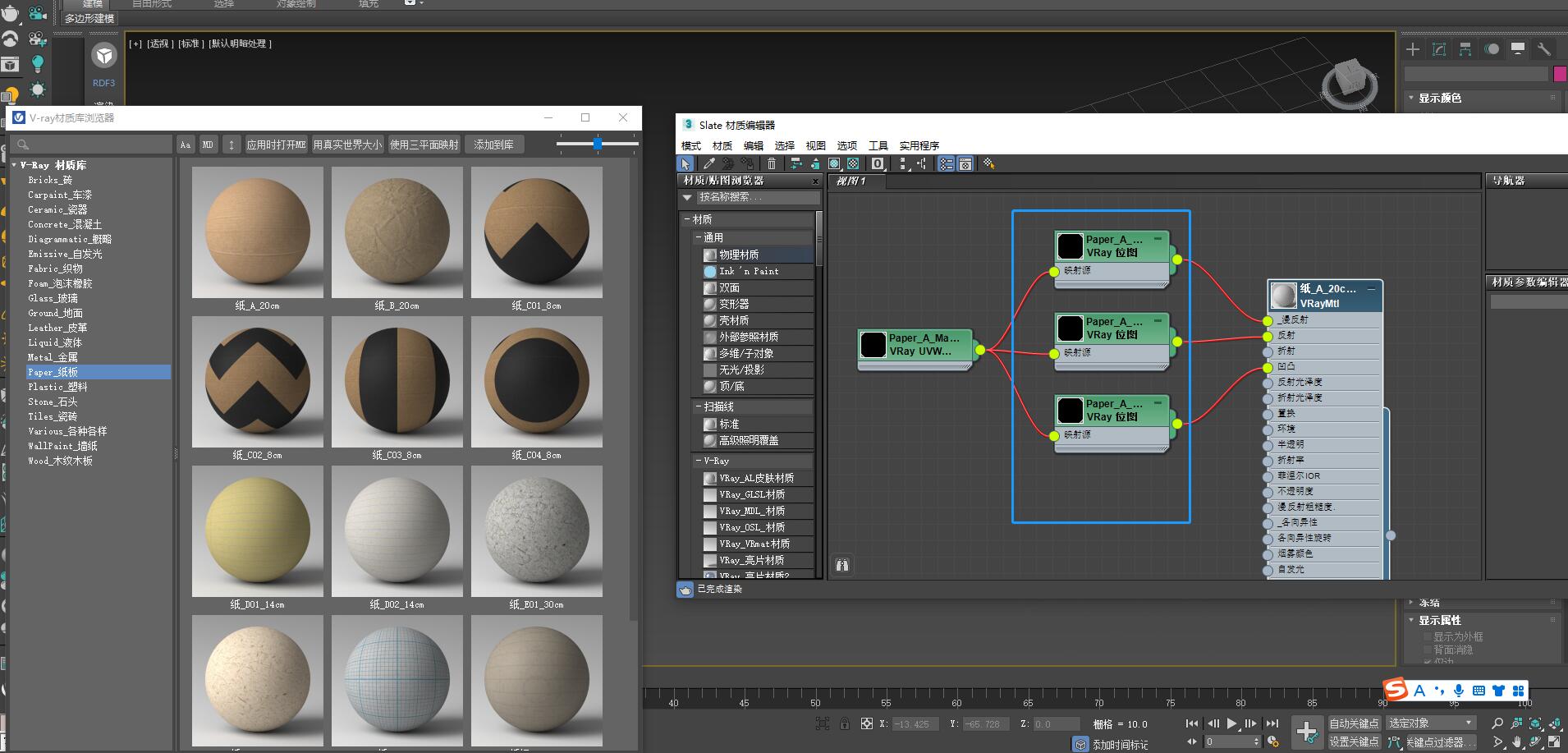
Task: Click the play animation button
Action: [x=1231, y=723]
